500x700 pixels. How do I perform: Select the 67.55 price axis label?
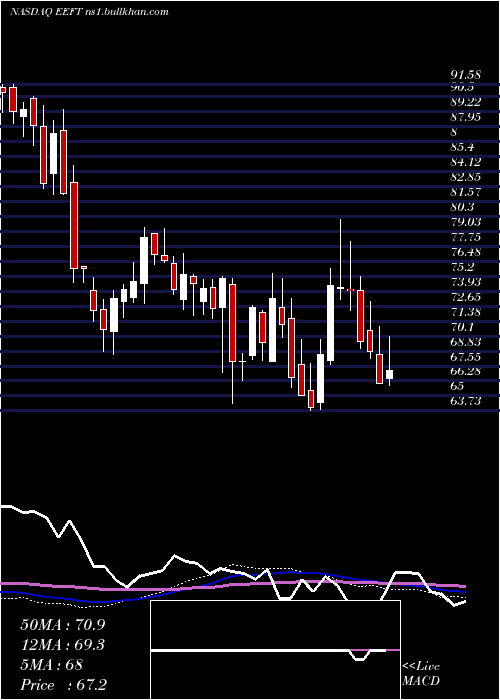click(x=466, y=357)
